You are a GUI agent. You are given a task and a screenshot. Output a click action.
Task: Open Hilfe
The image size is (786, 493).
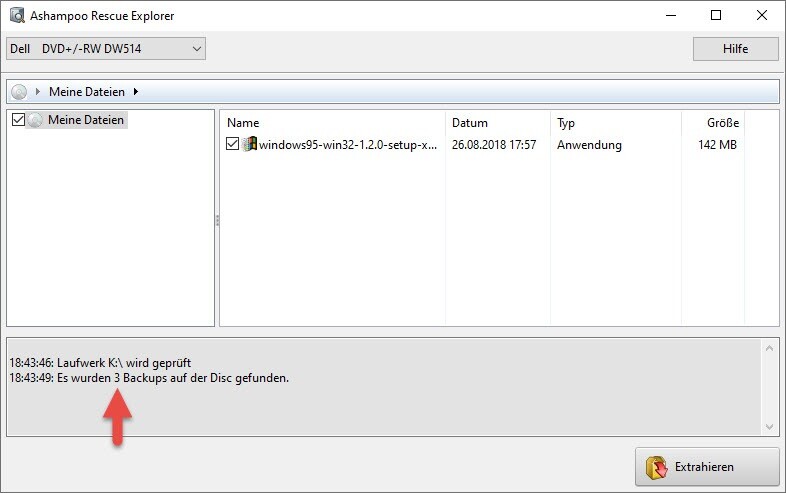735,49
